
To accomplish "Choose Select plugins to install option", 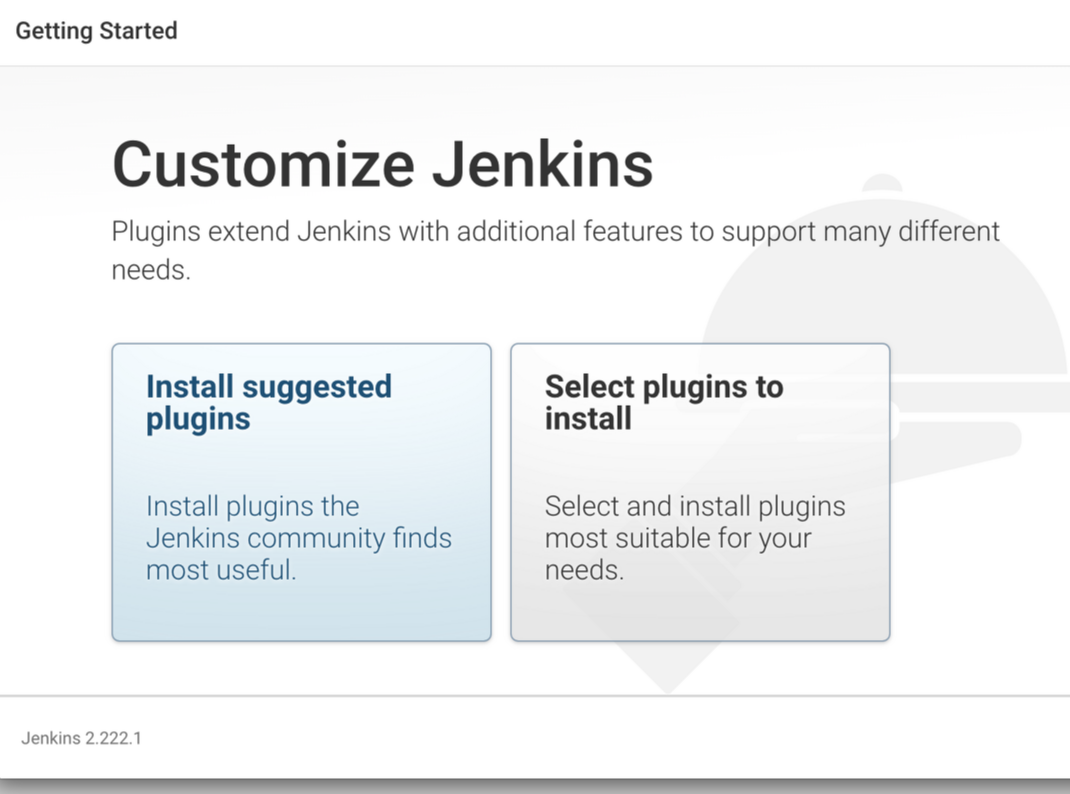I will 700,492.
